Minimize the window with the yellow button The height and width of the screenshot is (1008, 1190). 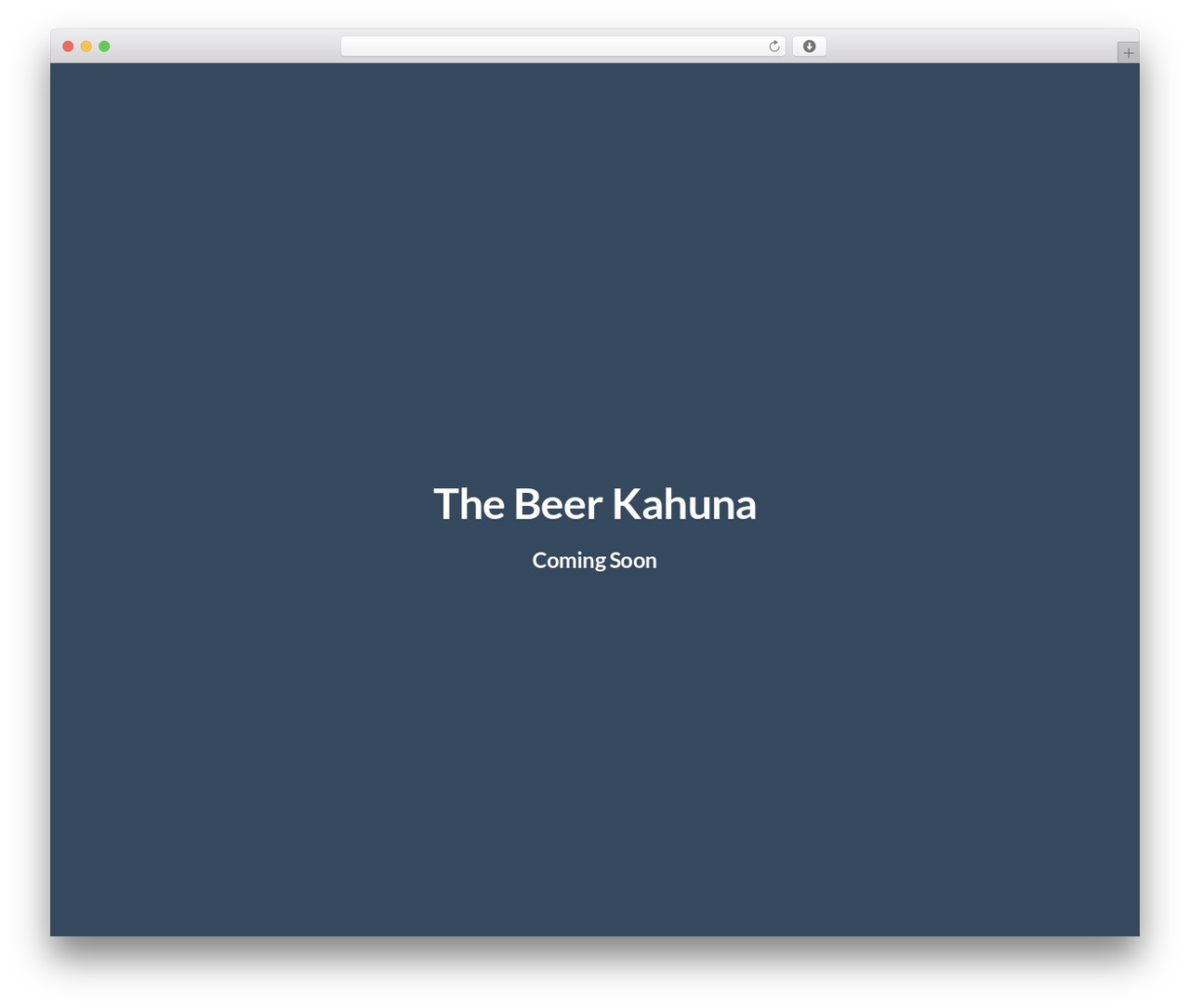click(x=86, y=46)
